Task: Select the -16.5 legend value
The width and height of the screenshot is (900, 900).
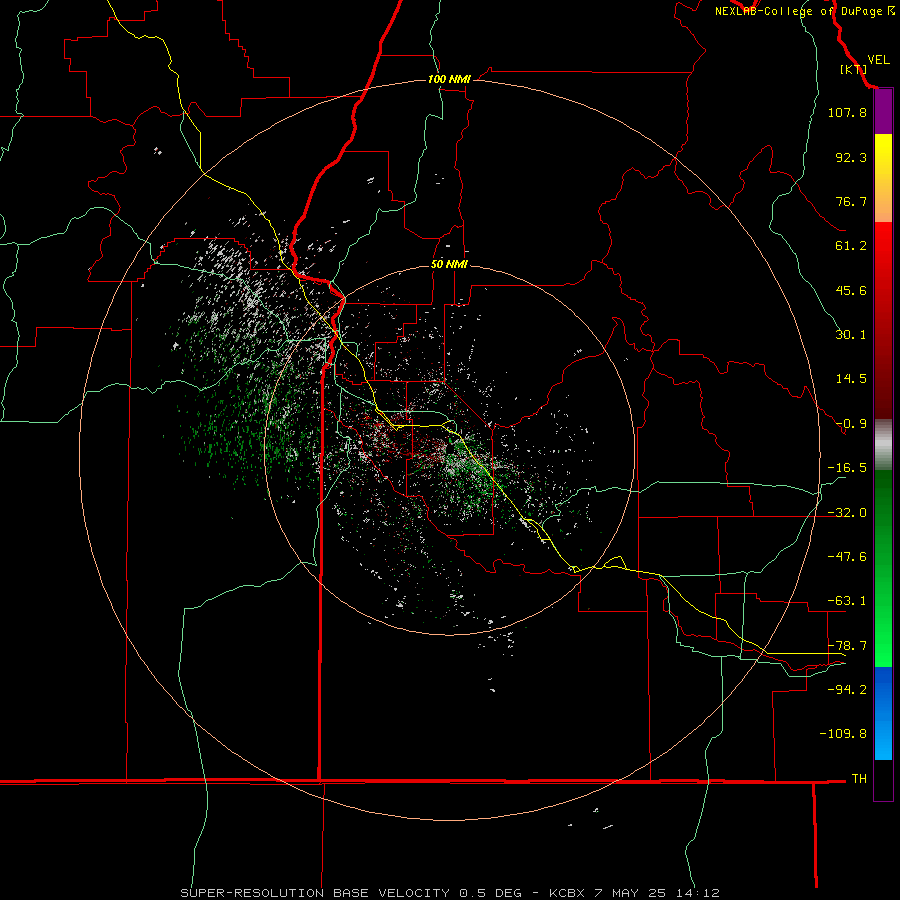Action: [847, 468]
